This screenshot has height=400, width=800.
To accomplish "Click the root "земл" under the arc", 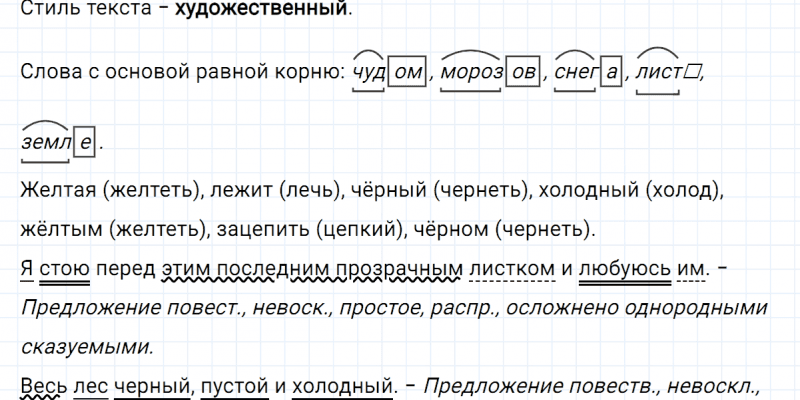I will click(x=48, y=144).
